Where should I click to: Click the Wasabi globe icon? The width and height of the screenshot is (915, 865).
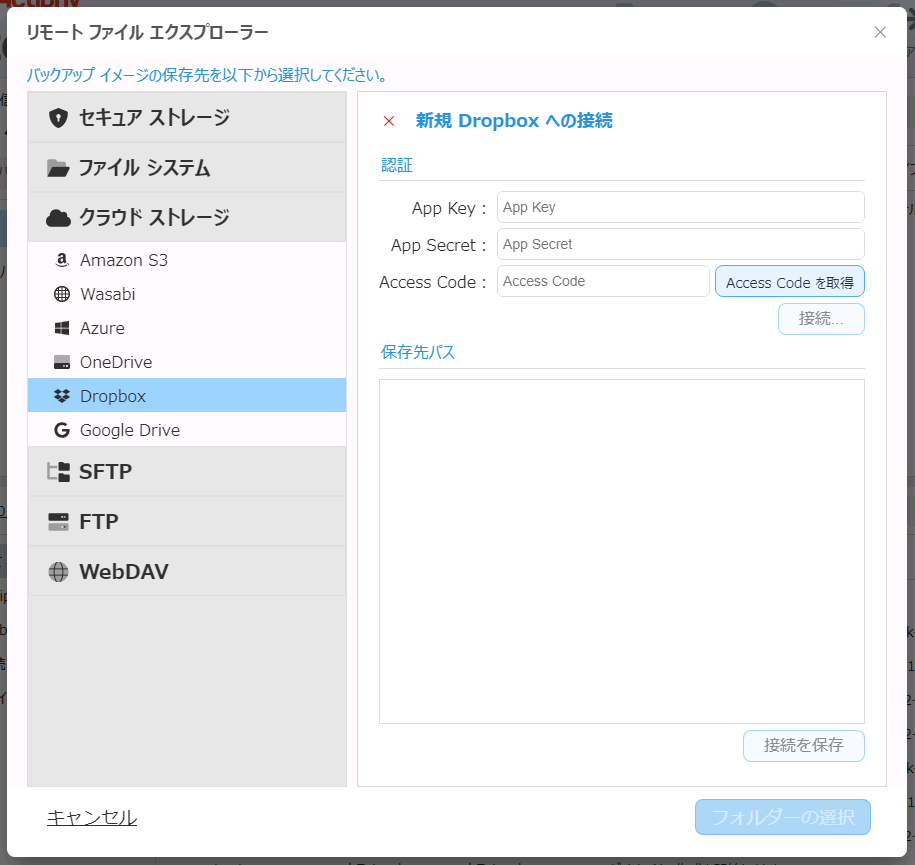pyautogui.click(x=61, y=294)
